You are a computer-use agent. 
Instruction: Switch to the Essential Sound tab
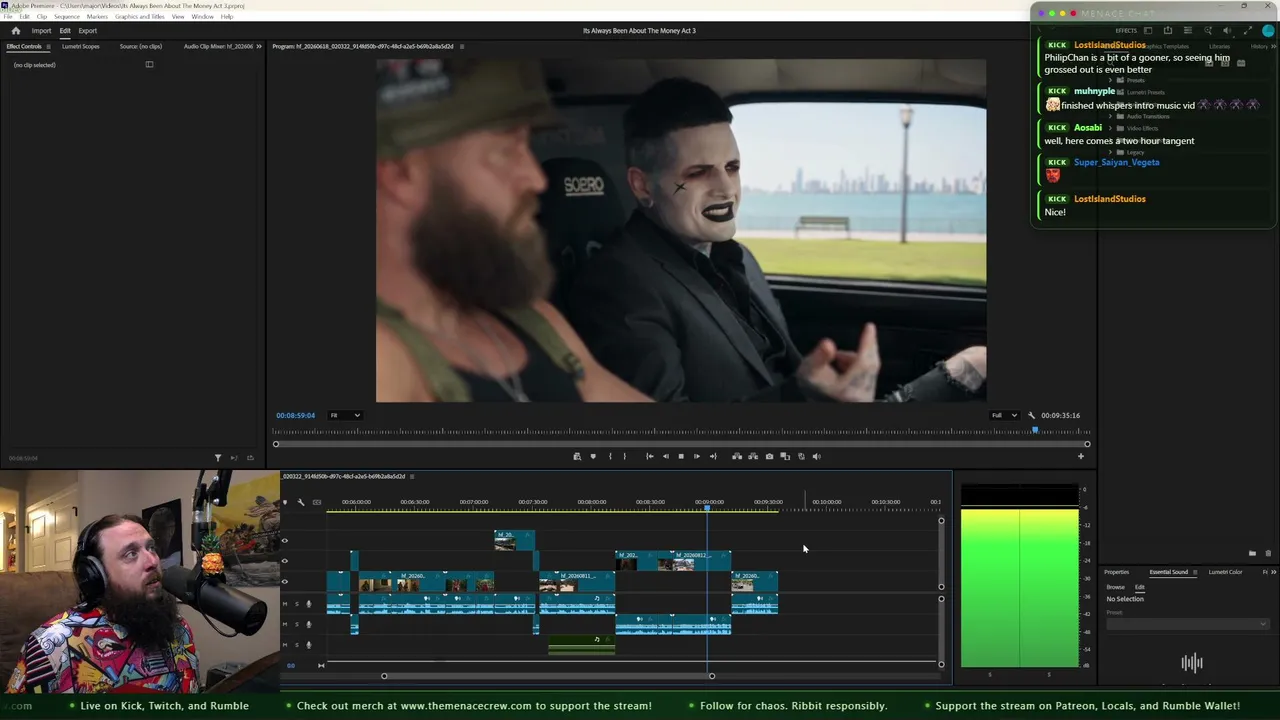tap(1168, 572)
